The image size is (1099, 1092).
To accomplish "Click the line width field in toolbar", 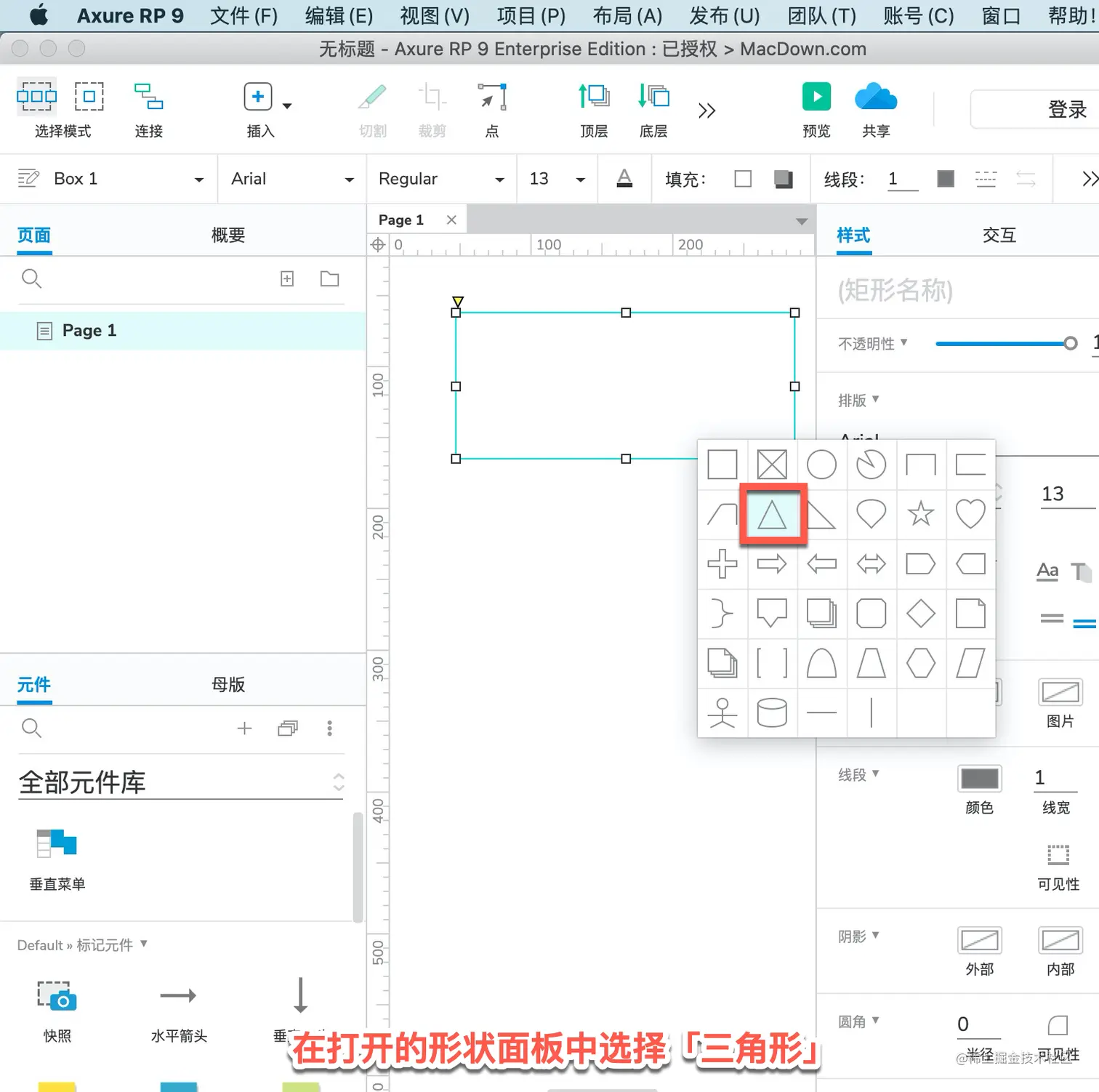I will click(903, 179).
